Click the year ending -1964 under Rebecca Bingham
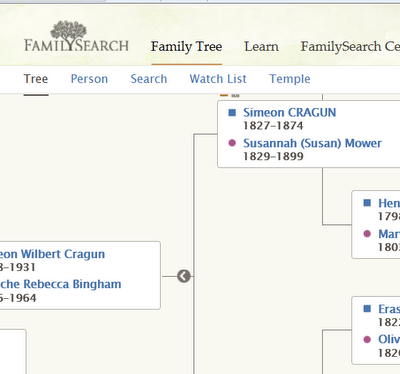This screenshot has height=374, width=400. tap(18, 298)
